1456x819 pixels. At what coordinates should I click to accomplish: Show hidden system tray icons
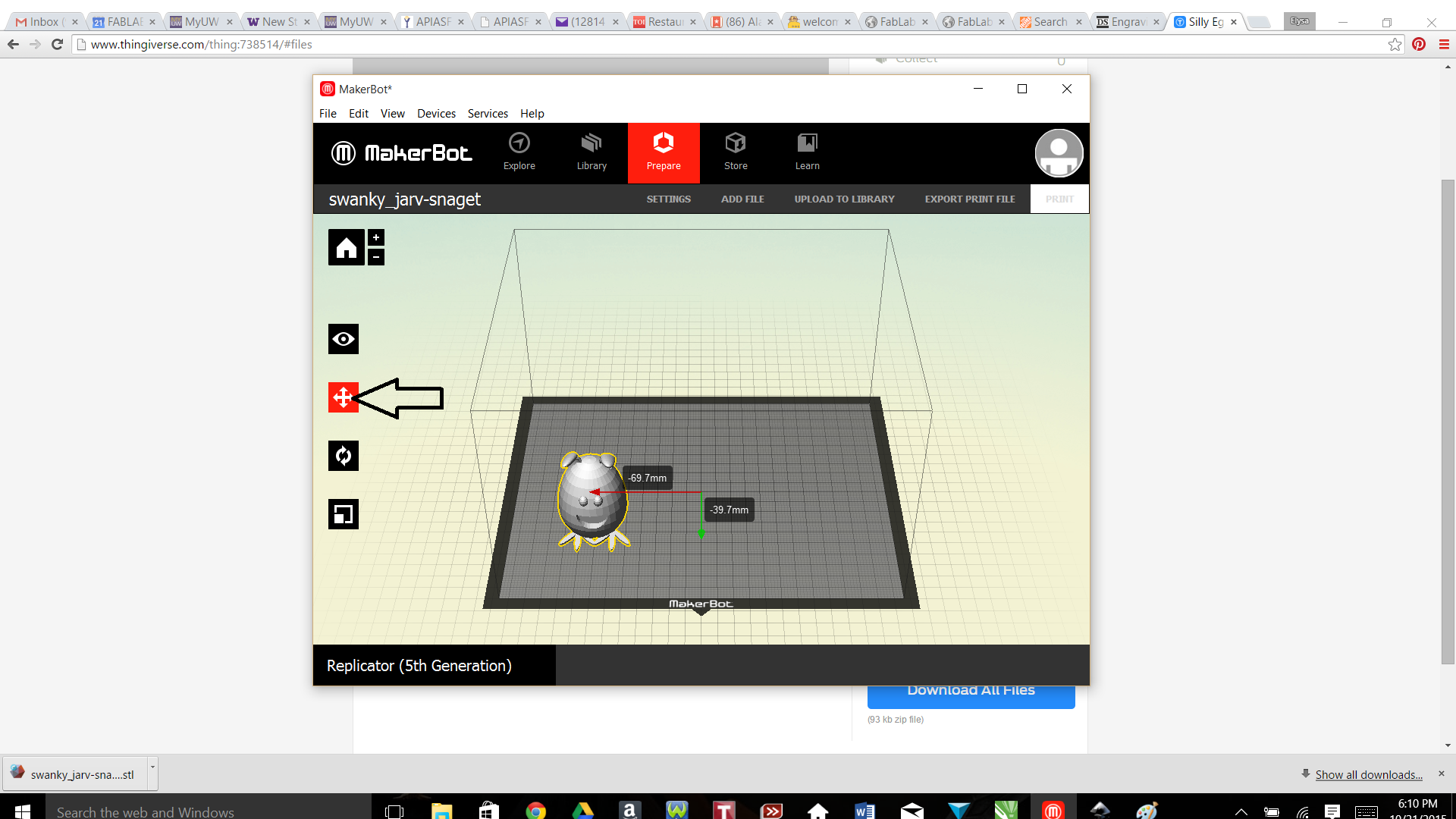point(1241,811)
